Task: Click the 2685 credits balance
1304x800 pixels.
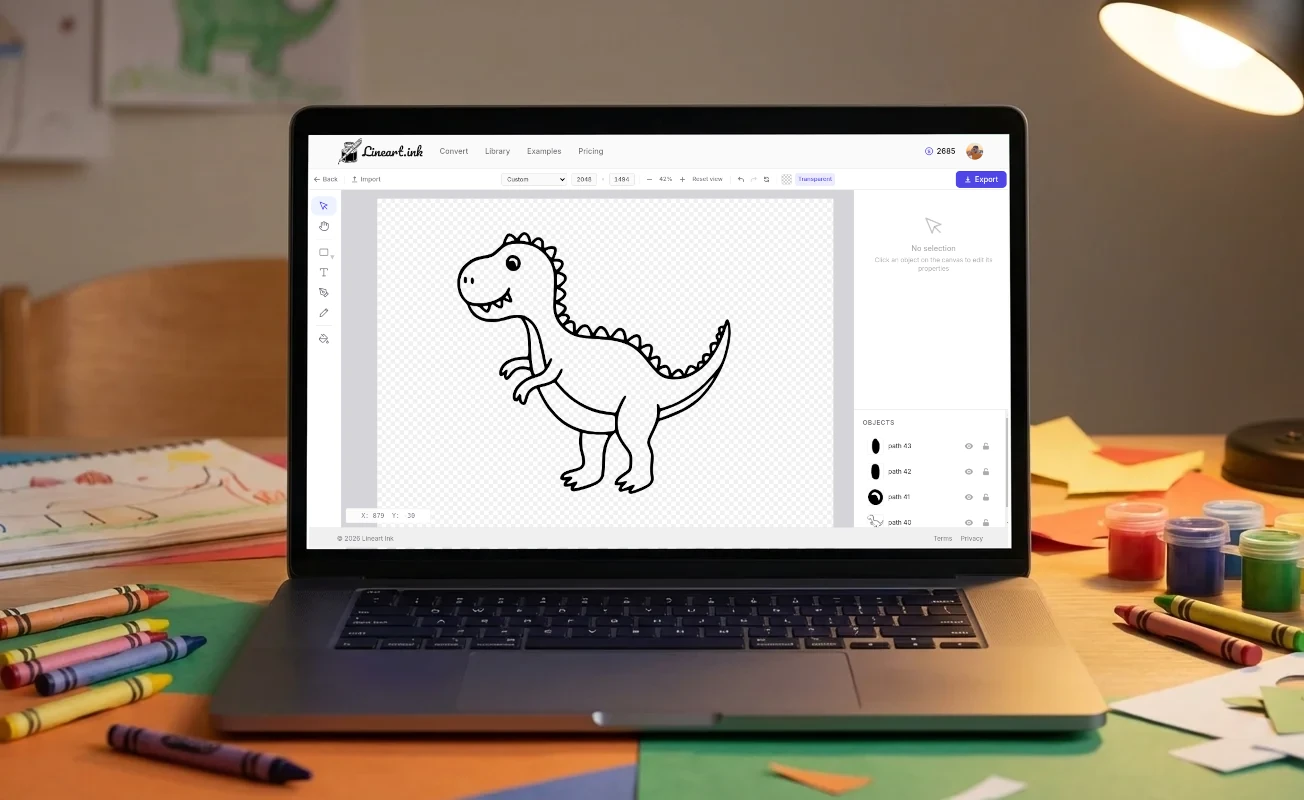Action: point(946,152)
